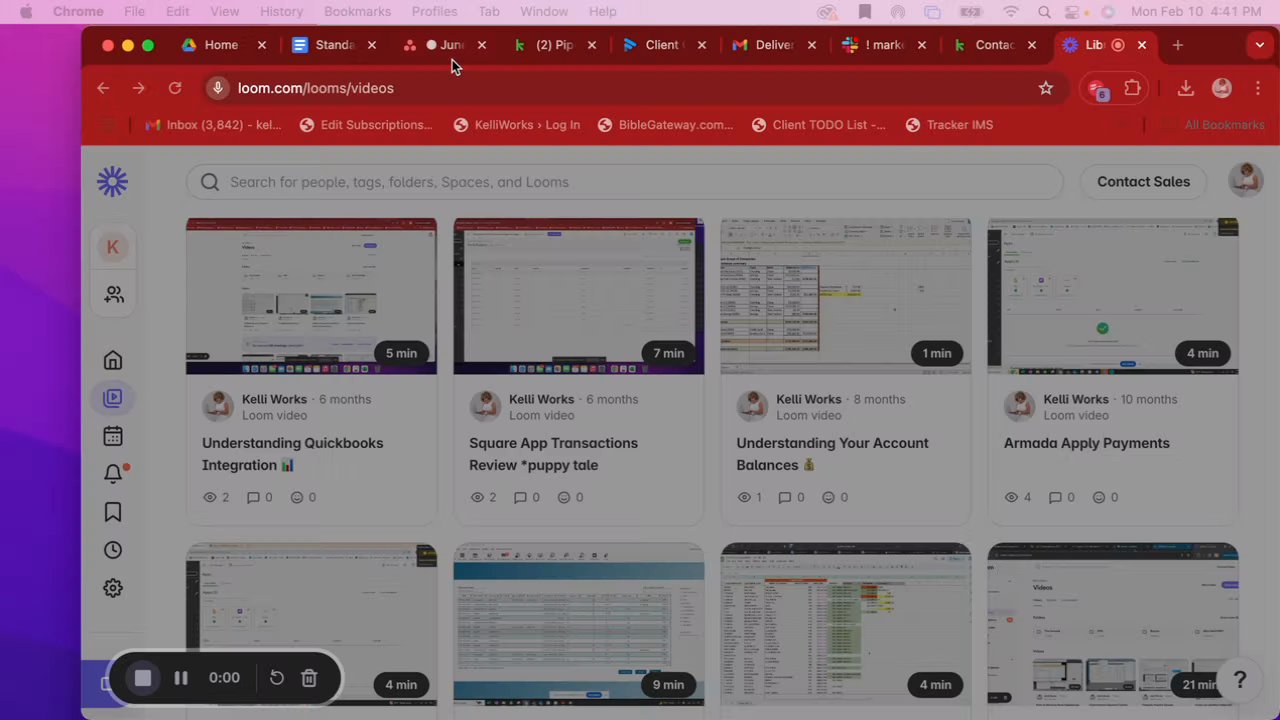Open the Bookmarks menu
The height and width of the screenshot is (720, 1280).
[357, 11]
